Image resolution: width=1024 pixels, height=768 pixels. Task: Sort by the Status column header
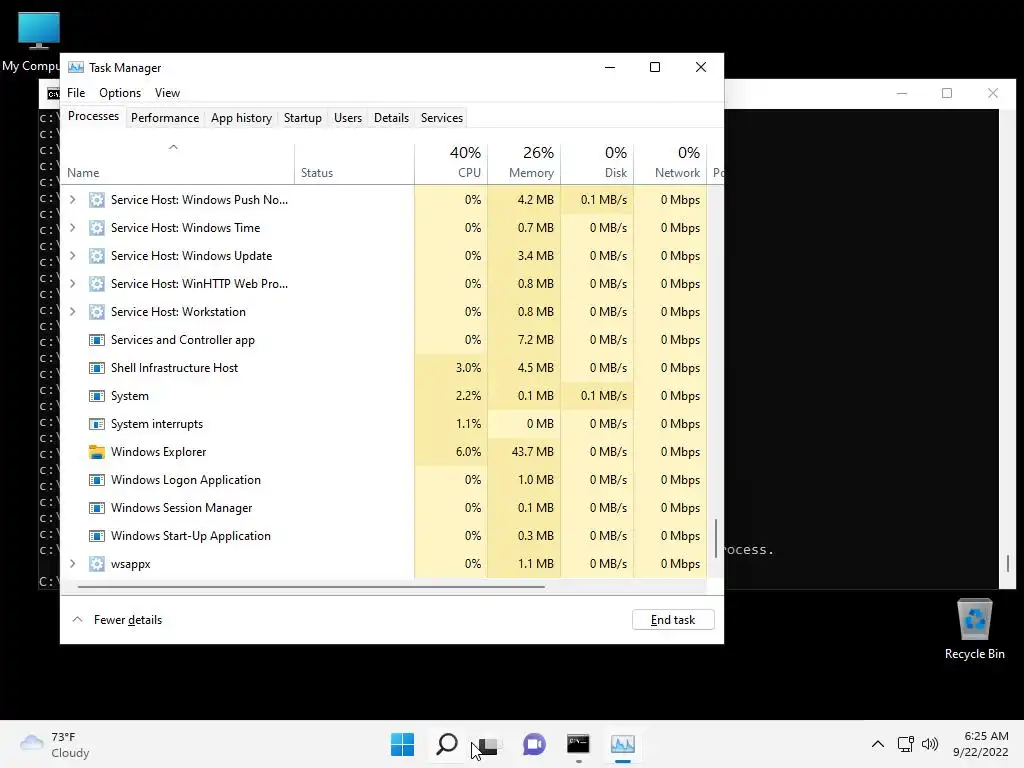354,163
